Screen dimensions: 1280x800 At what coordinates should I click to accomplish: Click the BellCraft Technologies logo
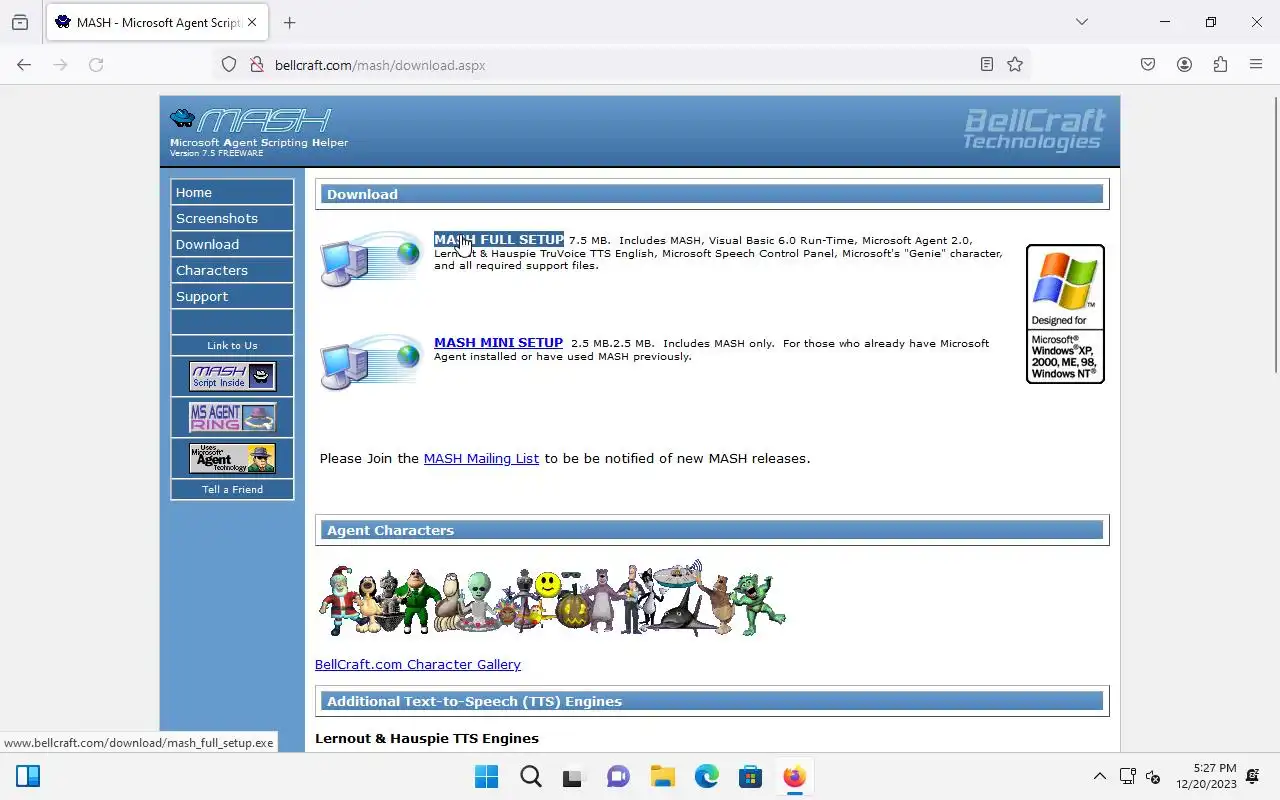[x=1034, y=130]
